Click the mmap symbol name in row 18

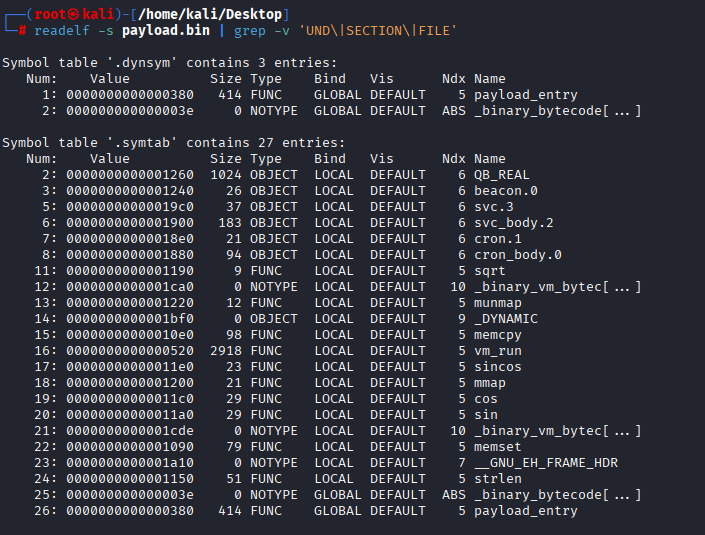click(489, 383)
